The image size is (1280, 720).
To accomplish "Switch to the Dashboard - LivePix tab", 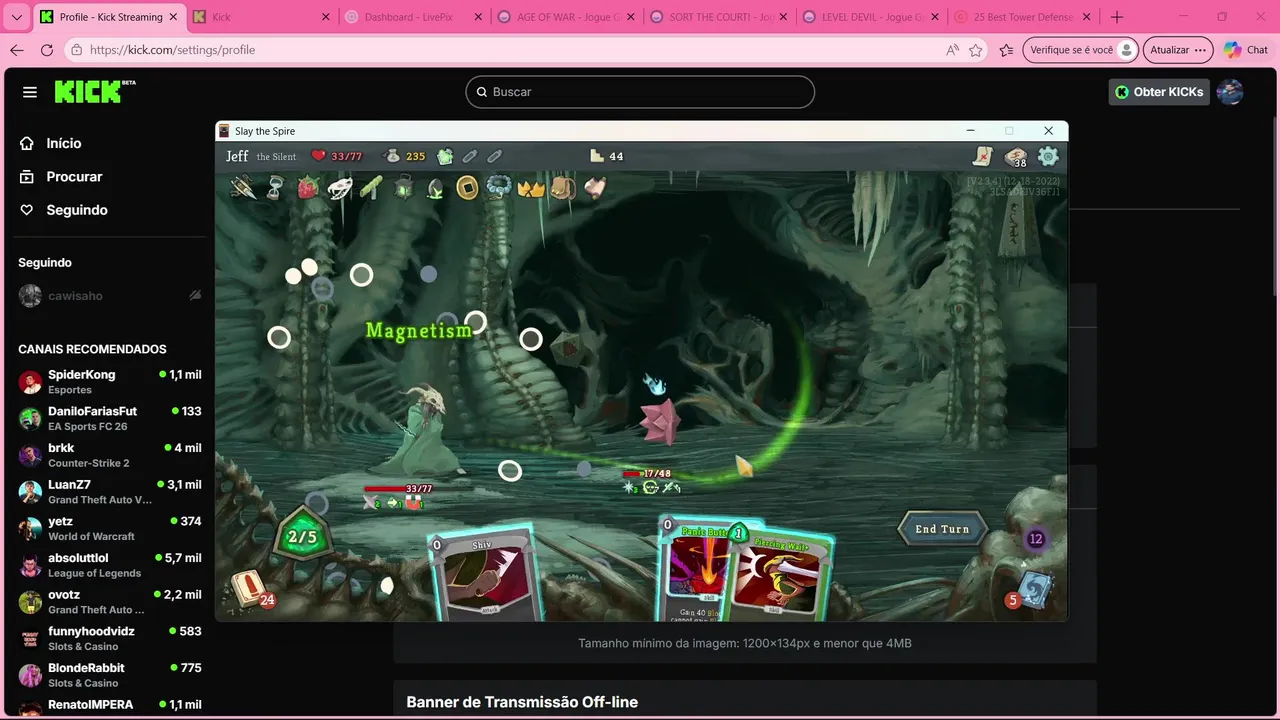I will pos(412,17).
